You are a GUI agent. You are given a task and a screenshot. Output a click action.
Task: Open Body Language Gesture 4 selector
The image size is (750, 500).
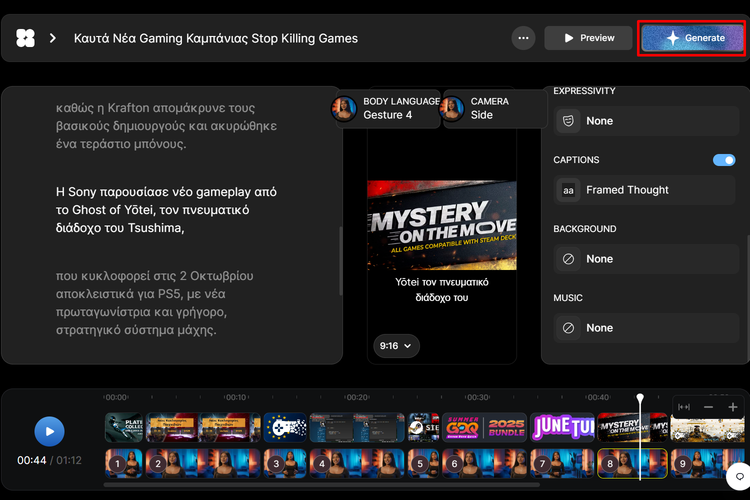click(x=388, y=108)
